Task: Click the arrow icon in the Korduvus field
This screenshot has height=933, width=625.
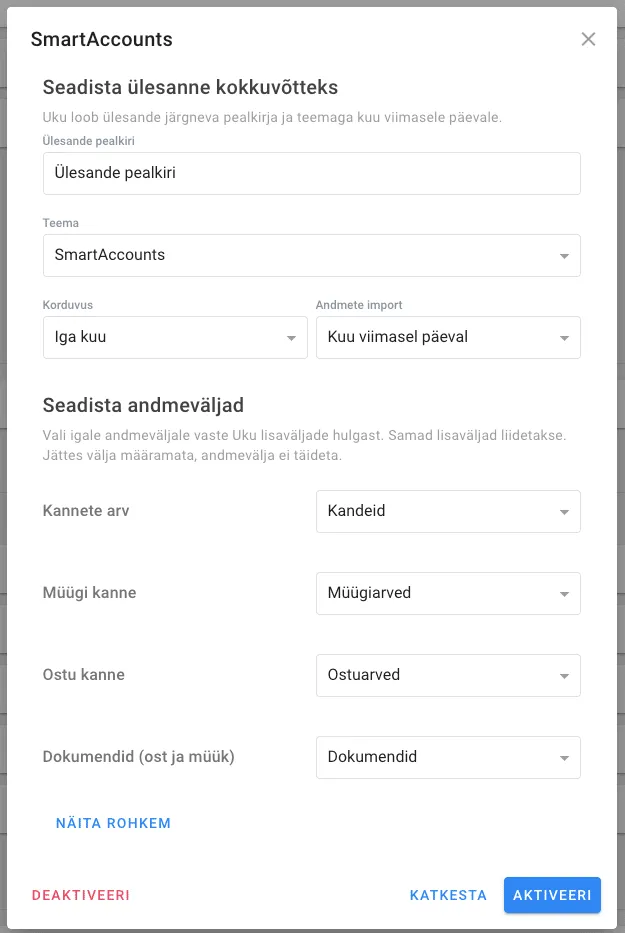Action: click(x=291, y=339)
